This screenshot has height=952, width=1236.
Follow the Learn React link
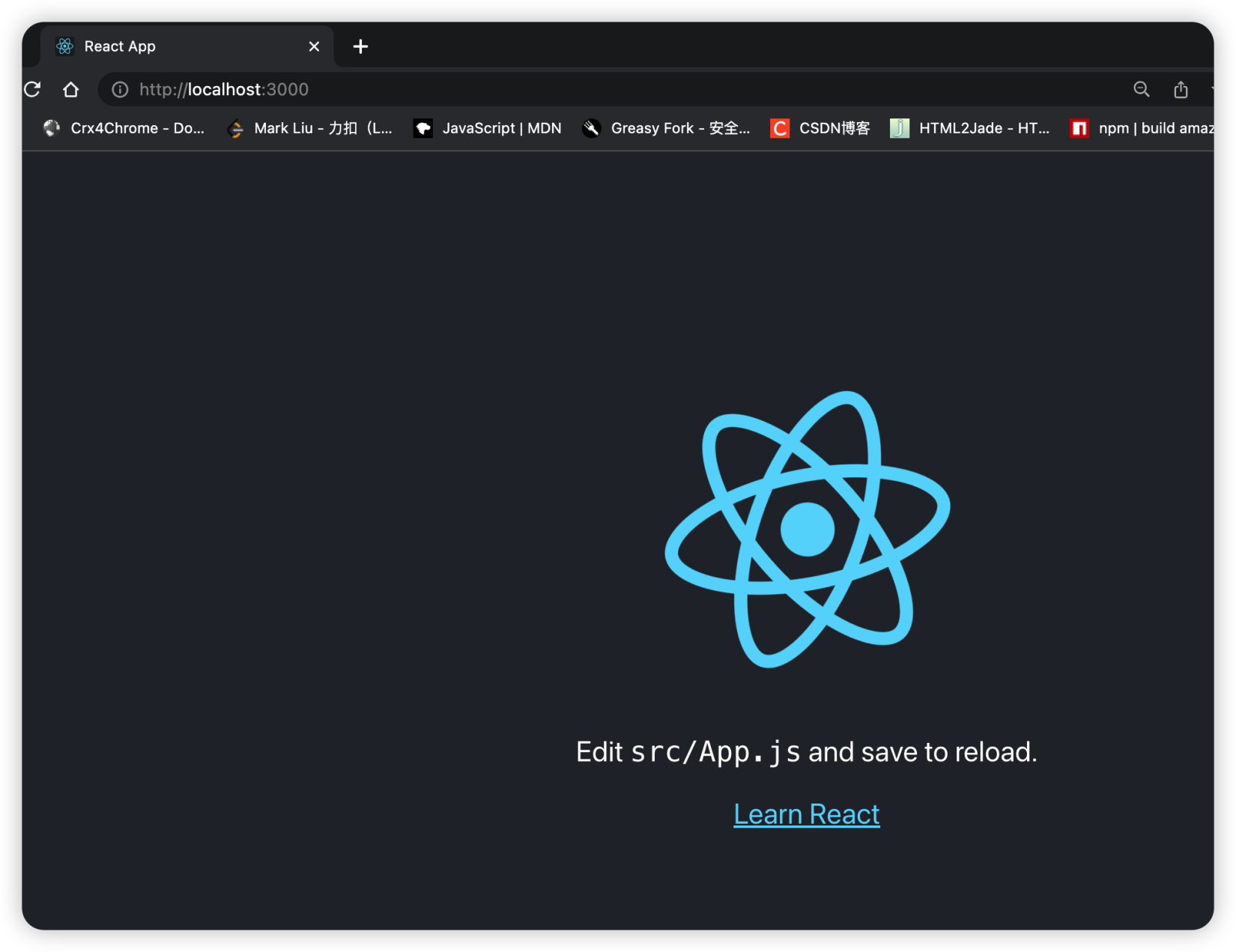807,814
